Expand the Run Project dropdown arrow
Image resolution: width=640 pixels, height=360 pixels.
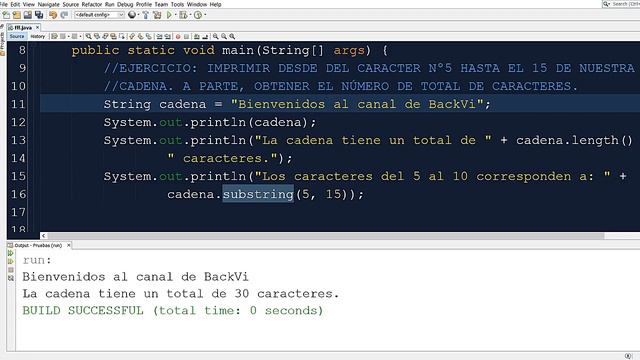coord(176,15)
